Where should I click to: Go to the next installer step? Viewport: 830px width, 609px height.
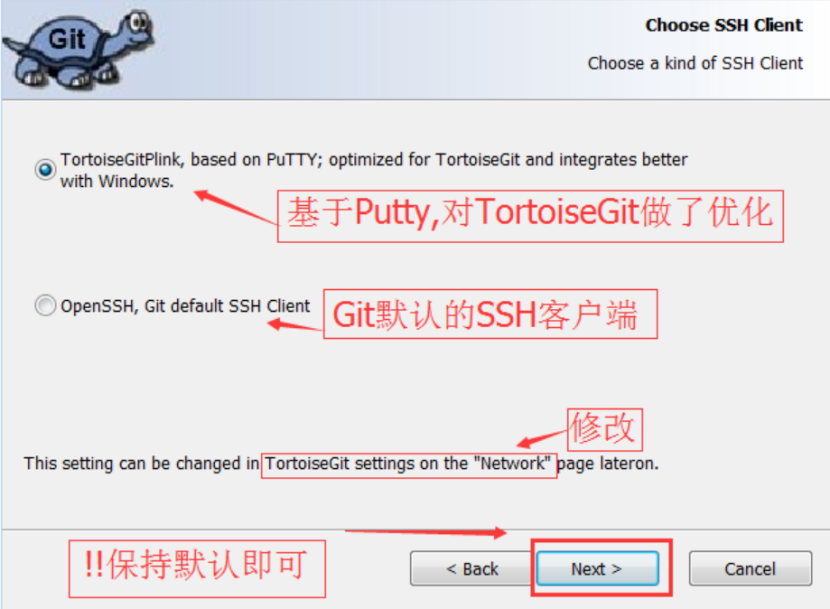click(597, 569)
